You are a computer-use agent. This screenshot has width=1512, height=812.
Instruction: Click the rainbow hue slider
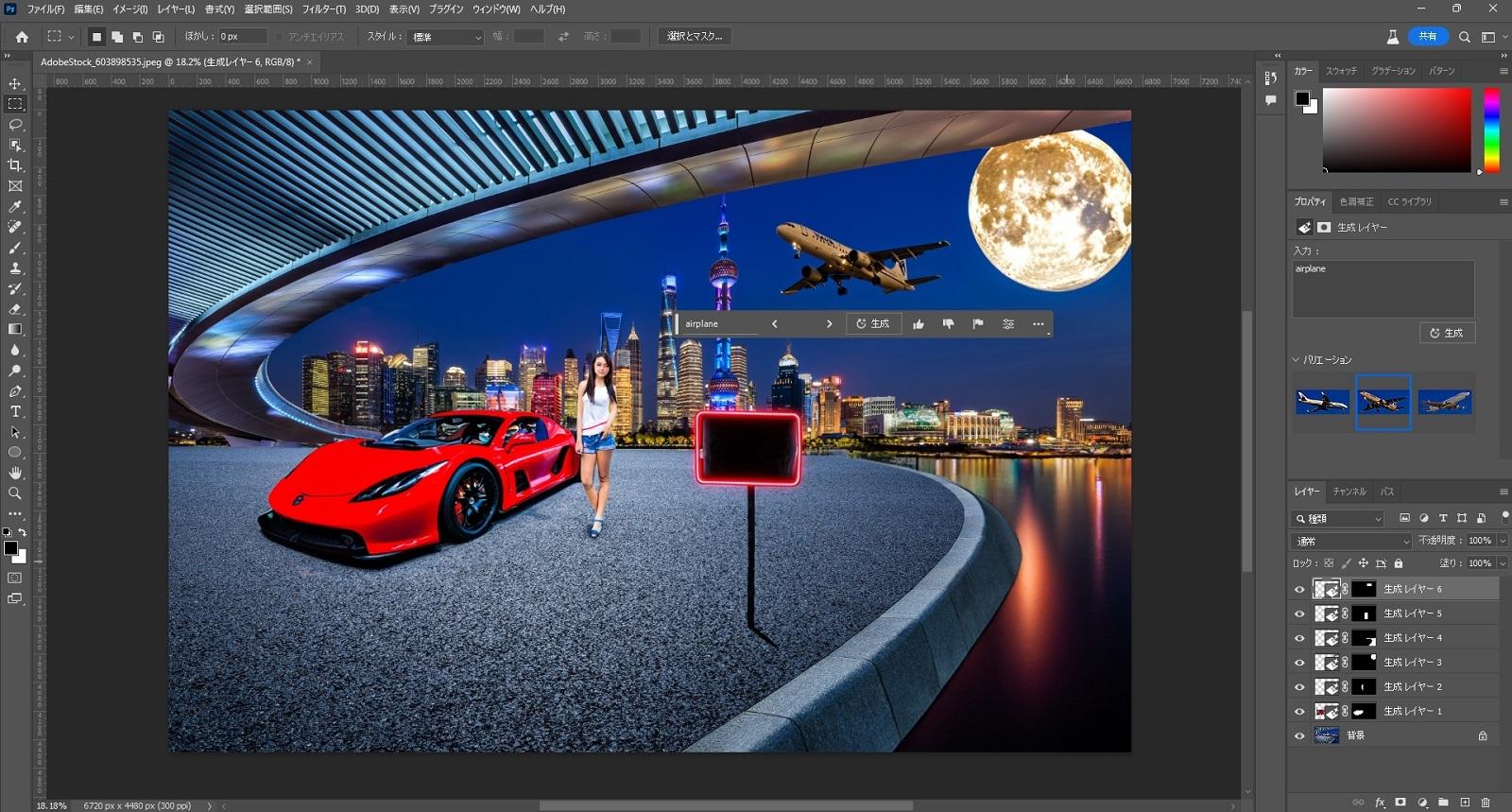[1491, 130]
